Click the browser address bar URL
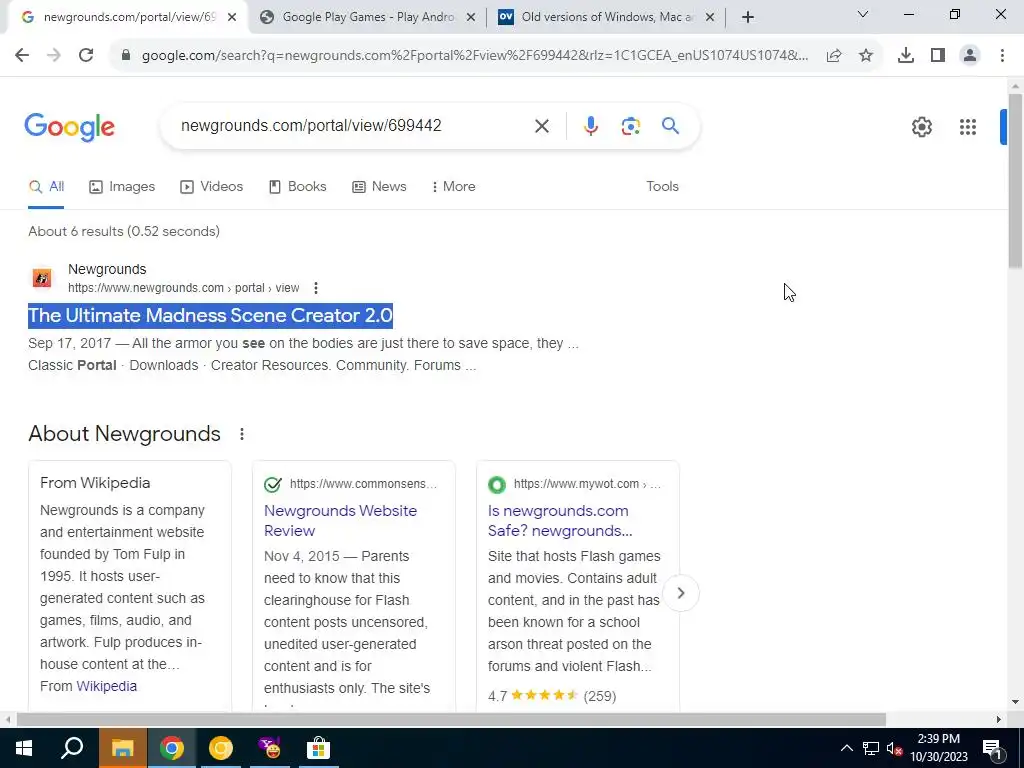The width and height of the screenshot is (1024, 768). point(475,56)
